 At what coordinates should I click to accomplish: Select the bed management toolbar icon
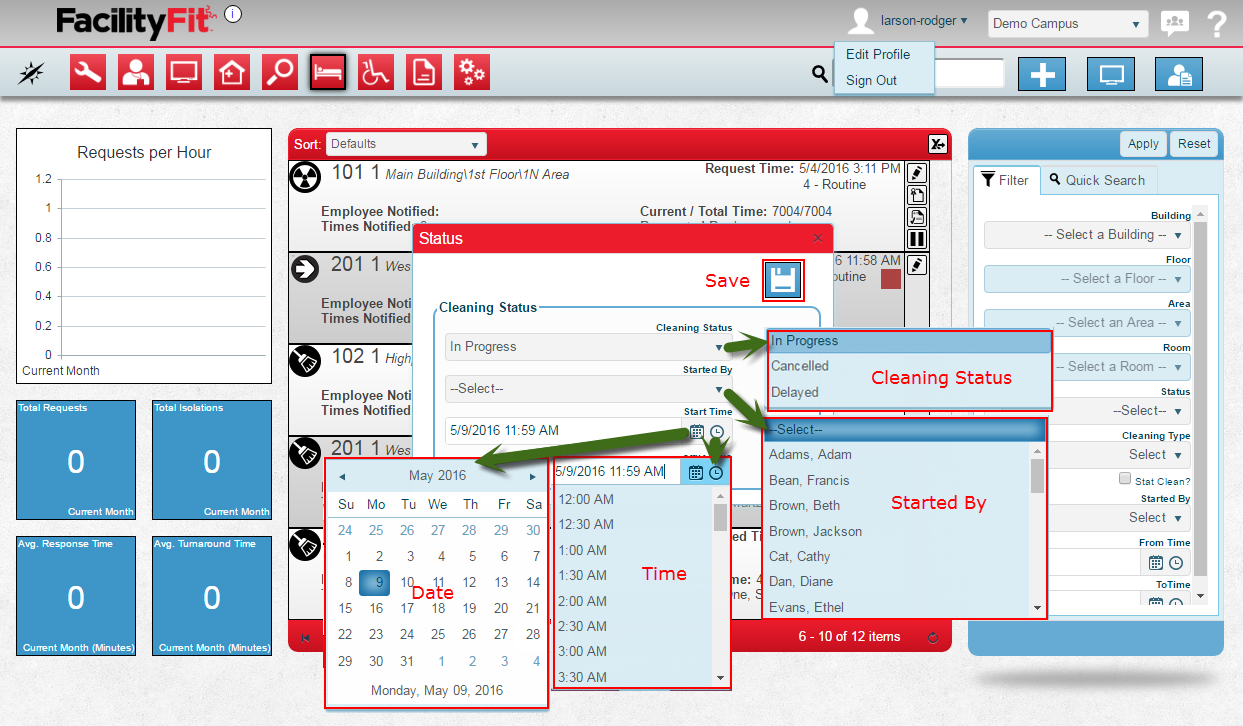tap(328, 72)
